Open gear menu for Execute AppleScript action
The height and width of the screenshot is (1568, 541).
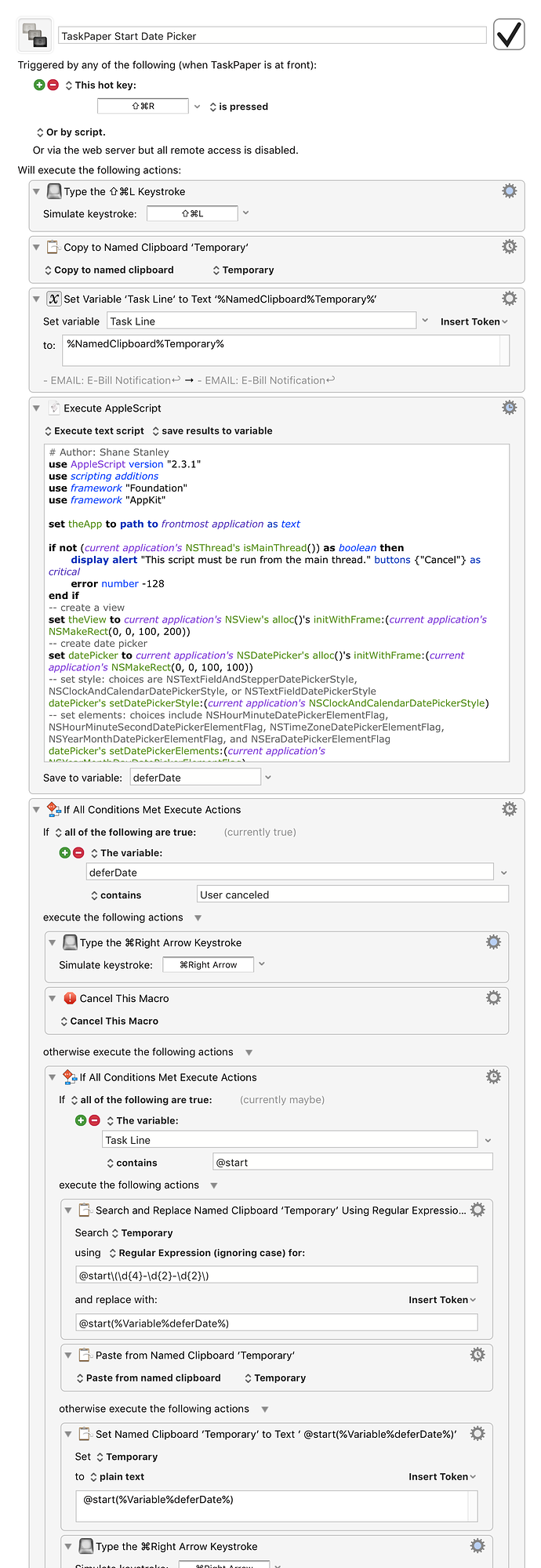point(510,407)
